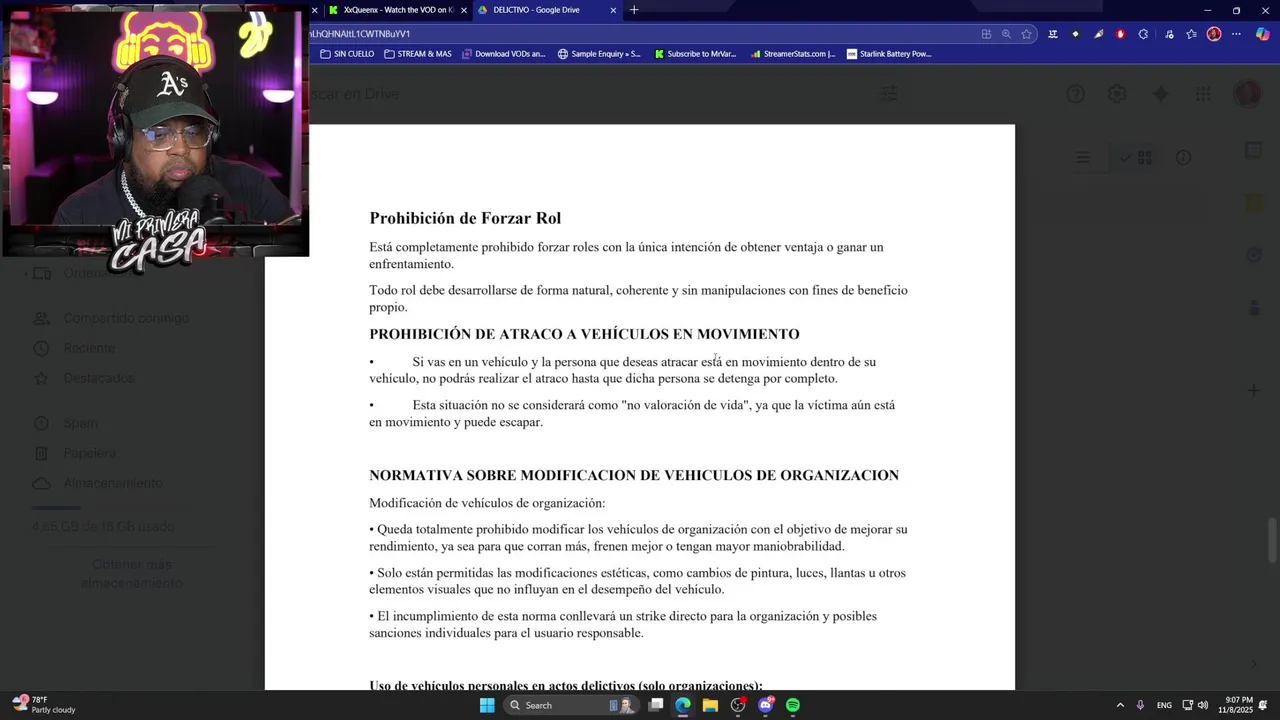This screenshot has width=1280, height=720.
Task: Open the browser profile avatar
Action: coord(1214,34)
